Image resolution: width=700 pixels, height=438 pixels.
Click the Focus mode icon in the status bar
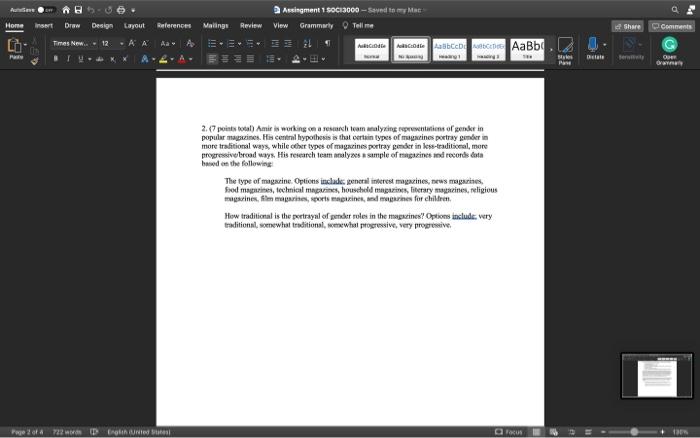499,432
